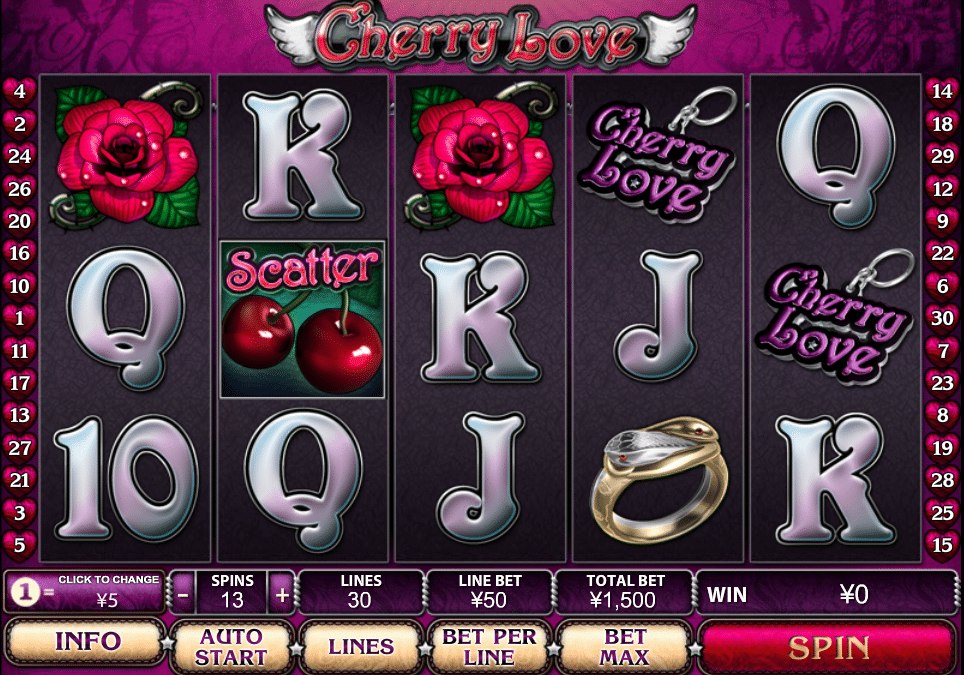This screenshot has height=675, width=964.
Task: Click the Scatter cherries symbol
Action: (302, 319)
